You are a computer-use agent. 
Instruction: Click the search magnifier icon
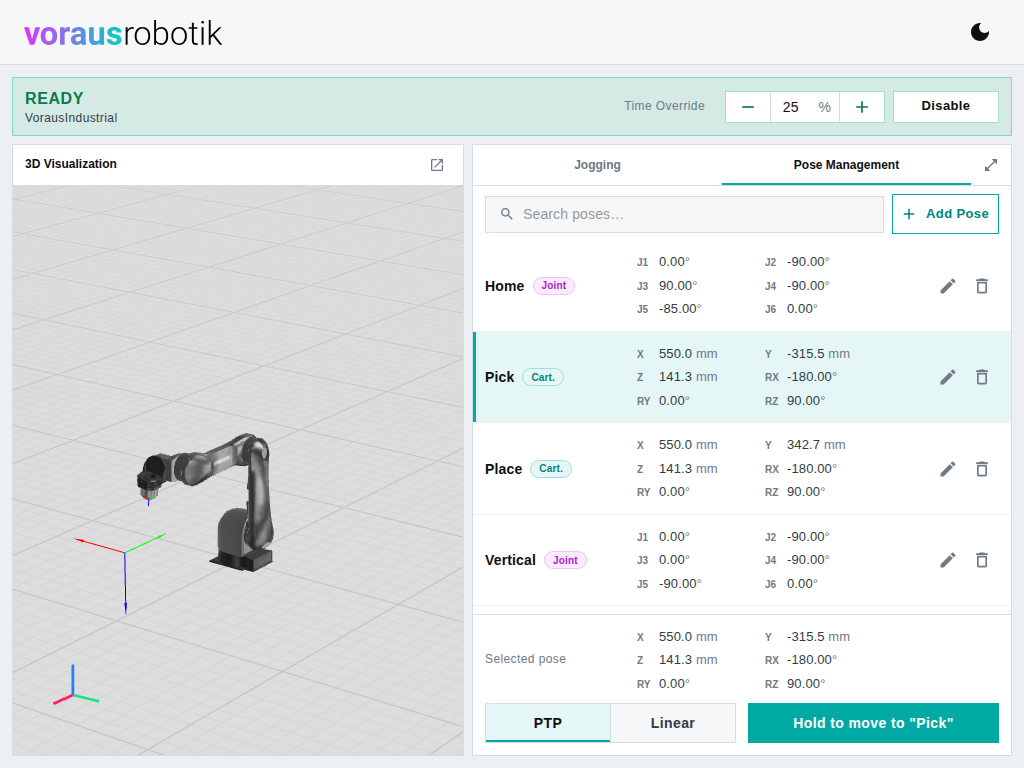(507, 214)
